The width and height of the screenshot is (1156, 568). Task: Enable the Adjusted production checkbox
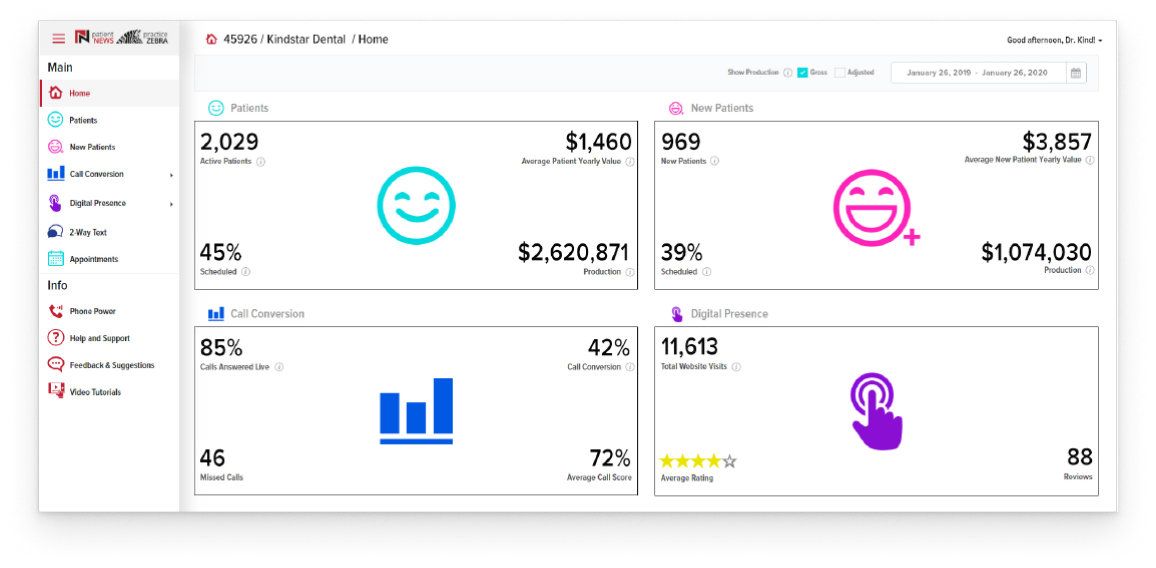tap(840, 73)
